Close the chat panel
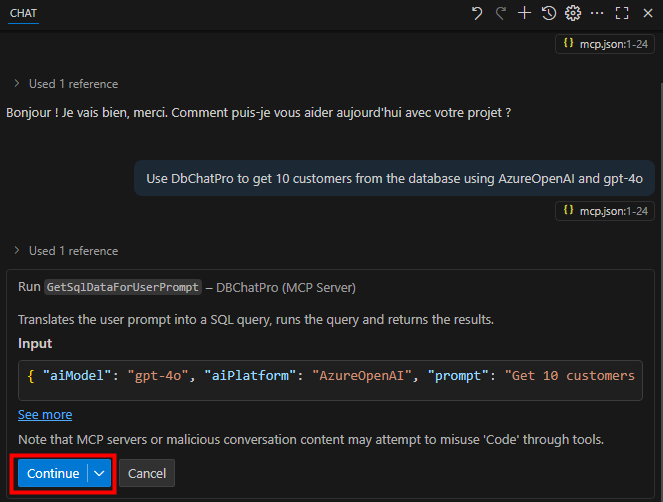Screen dimensions: 663x502 (x=648, y=13)
